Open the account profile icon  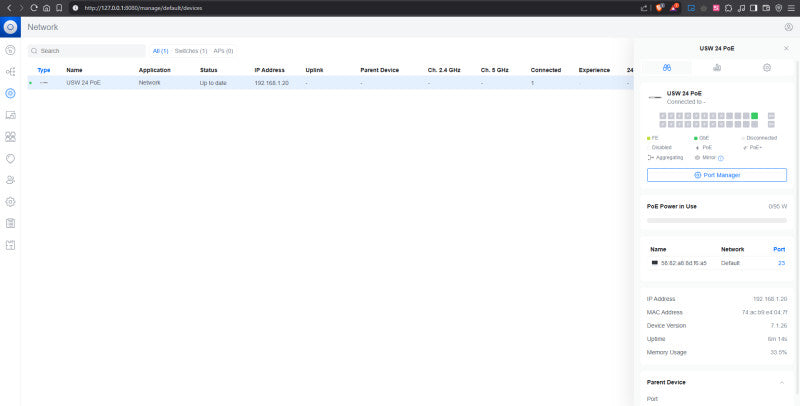788,27
